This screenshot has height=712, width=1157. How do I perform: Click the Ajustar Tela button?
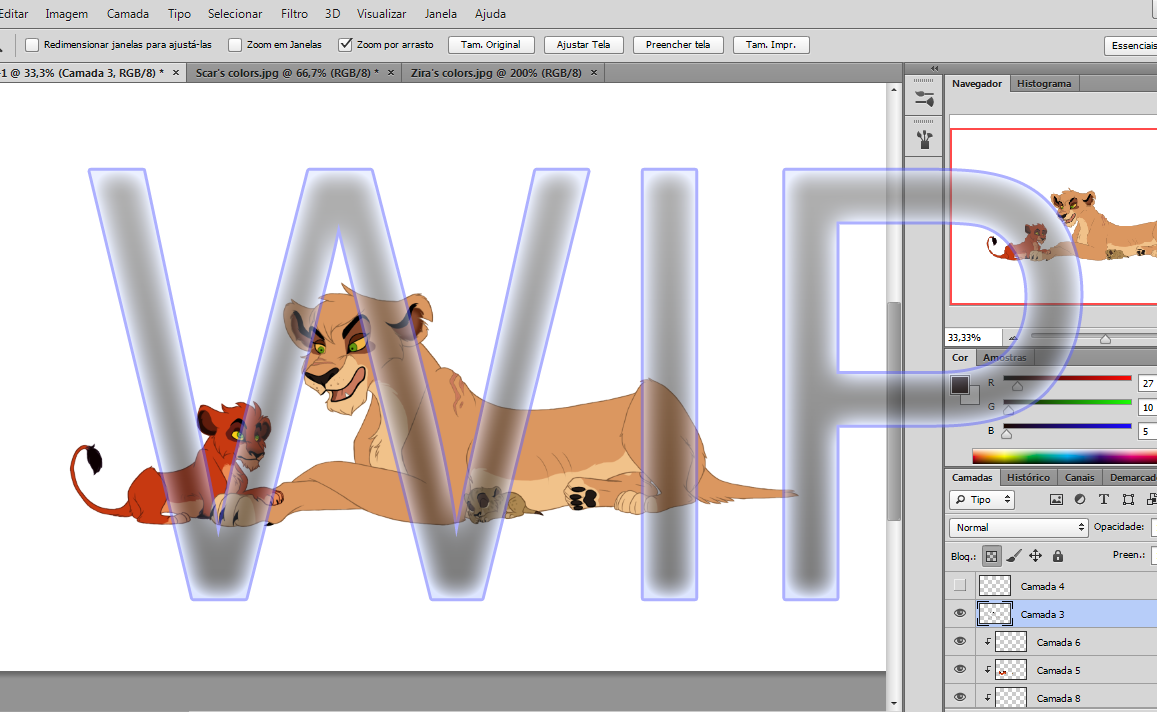point(584,45)
